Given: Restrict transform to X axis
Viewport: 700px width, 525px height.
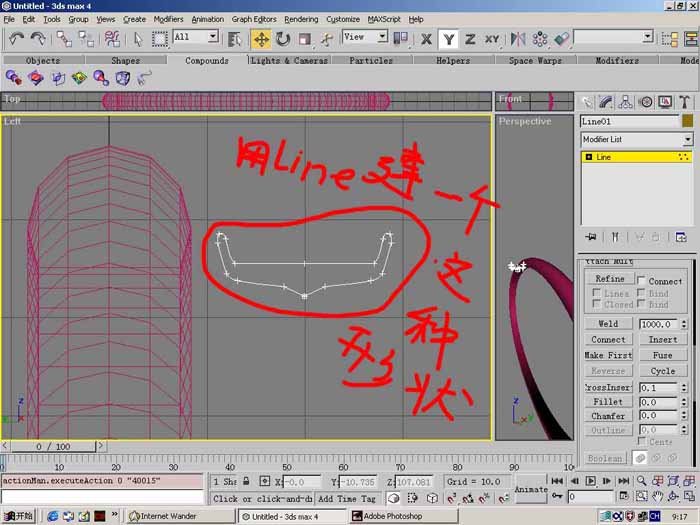Looking at the screenshot, I should point(426,39).
